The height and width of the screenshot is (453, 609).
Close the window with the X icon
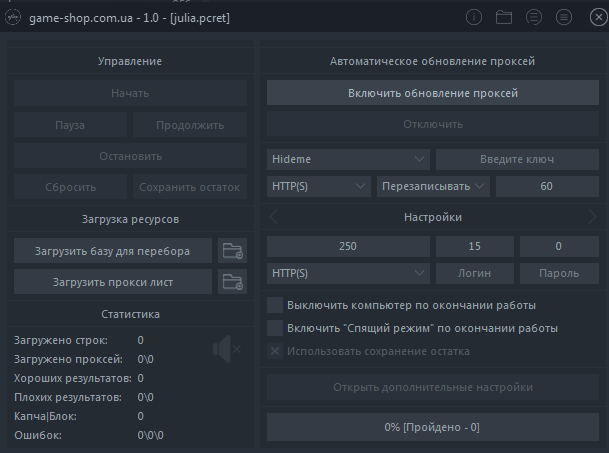point(598,17)
